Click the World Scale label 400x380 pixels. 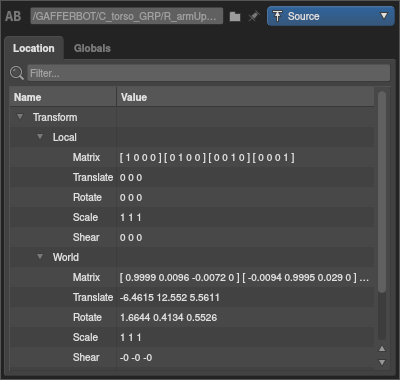[x=85, y=337]
